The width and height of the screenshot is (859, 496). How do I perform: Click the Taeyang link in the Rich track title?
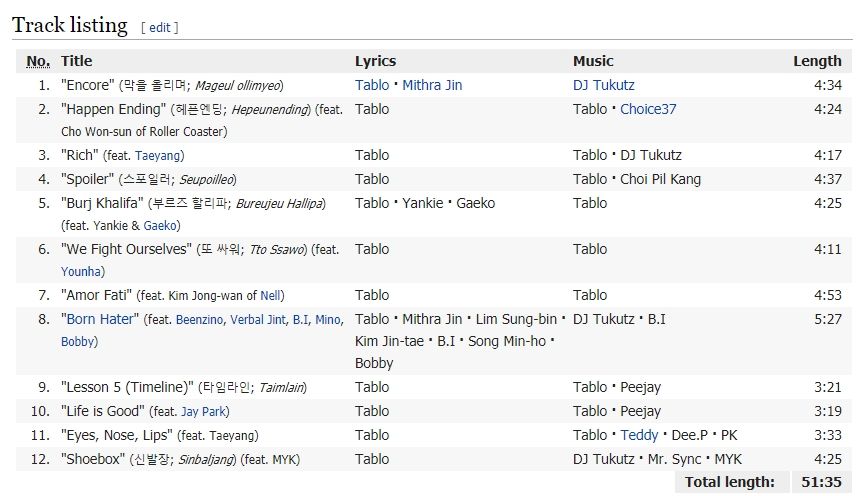[x=159, y=156]
